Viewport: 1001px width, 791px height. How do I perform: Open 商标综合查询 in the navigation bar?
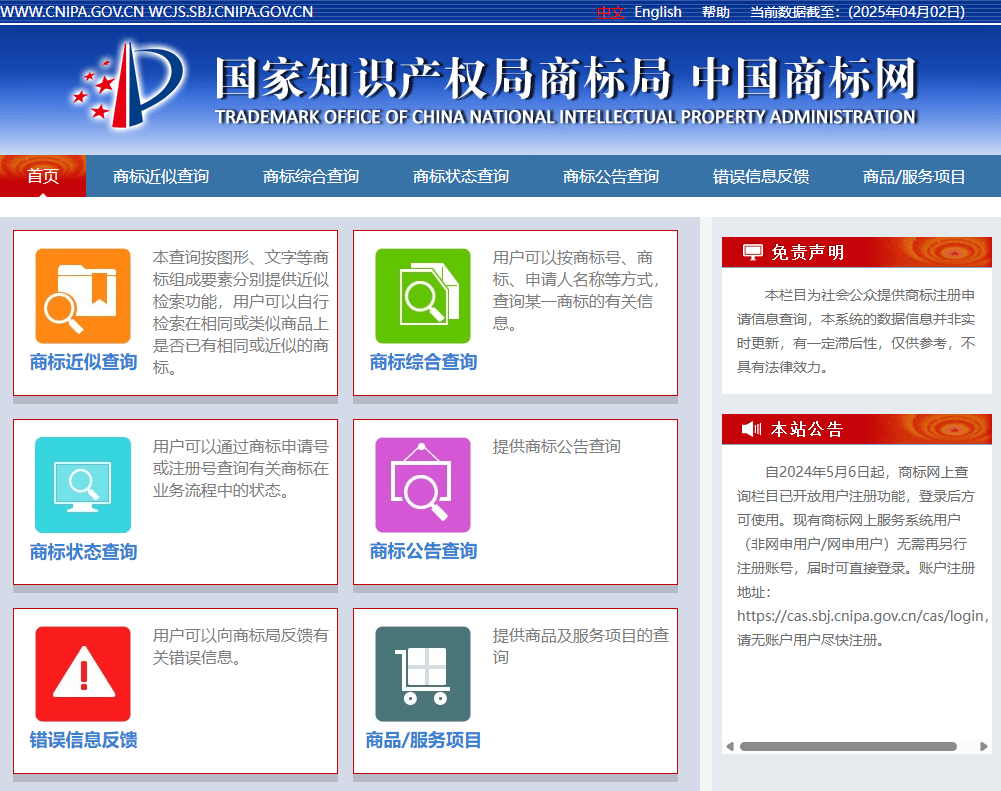311,176
